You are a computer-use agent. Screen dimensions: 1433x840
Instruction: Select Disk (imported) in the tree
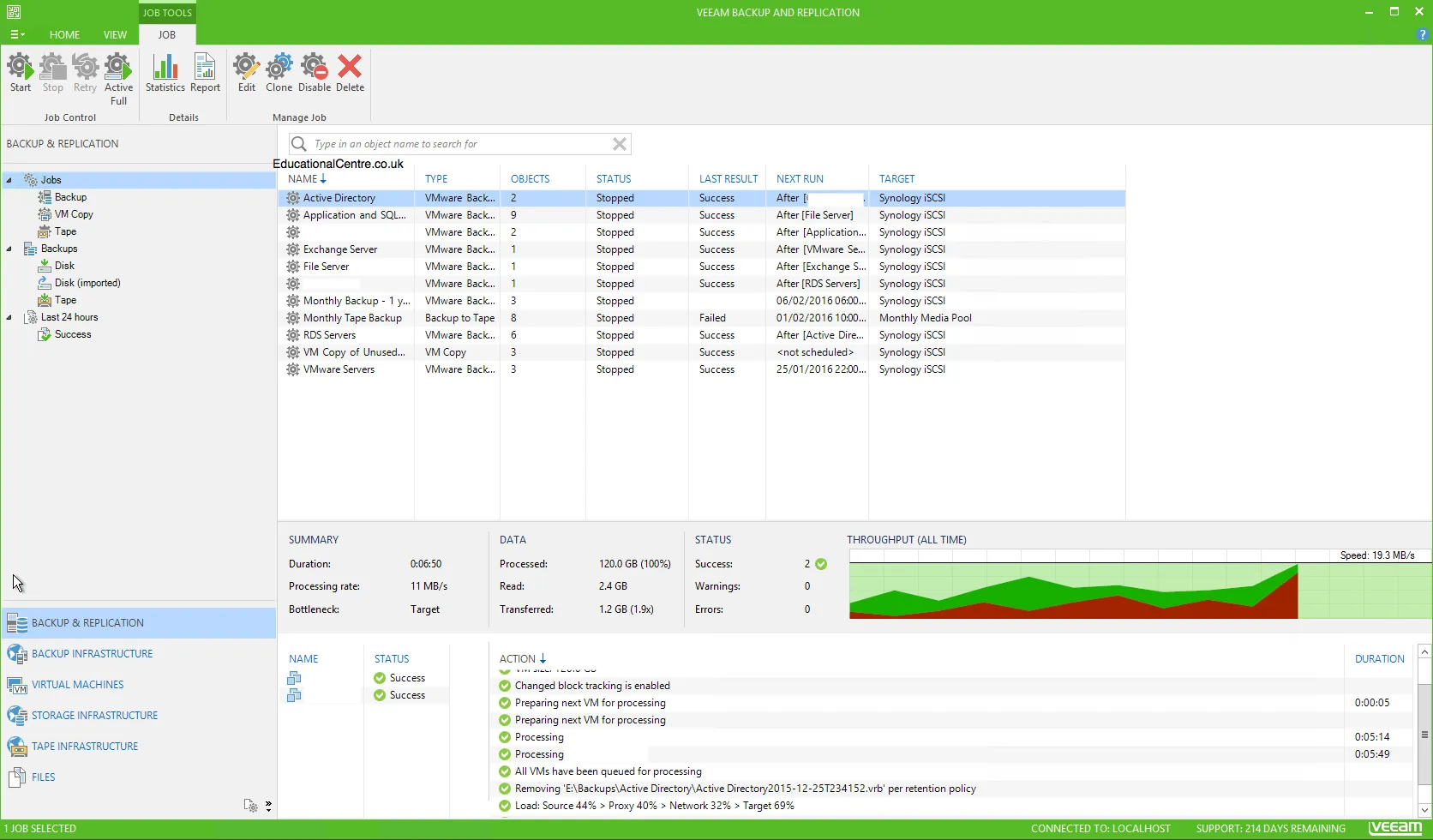87,283
